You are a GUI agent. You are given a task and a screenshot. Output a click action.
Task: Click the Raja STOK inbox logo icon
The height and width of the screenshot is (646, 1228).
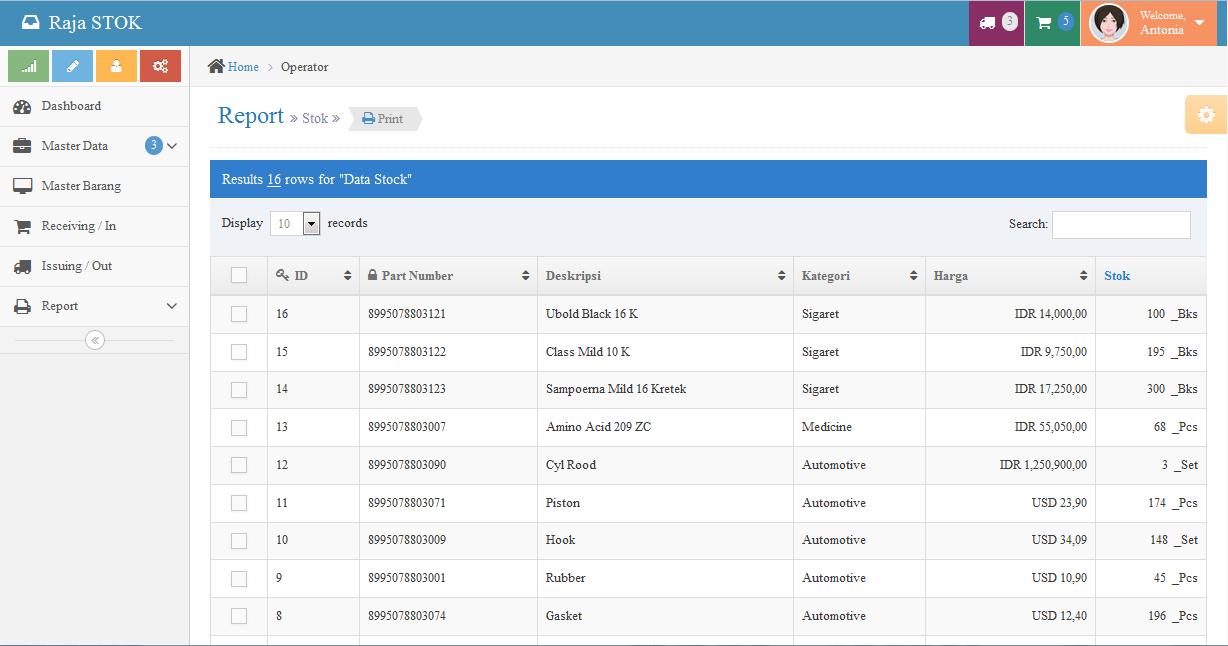[x=32, y=23]
